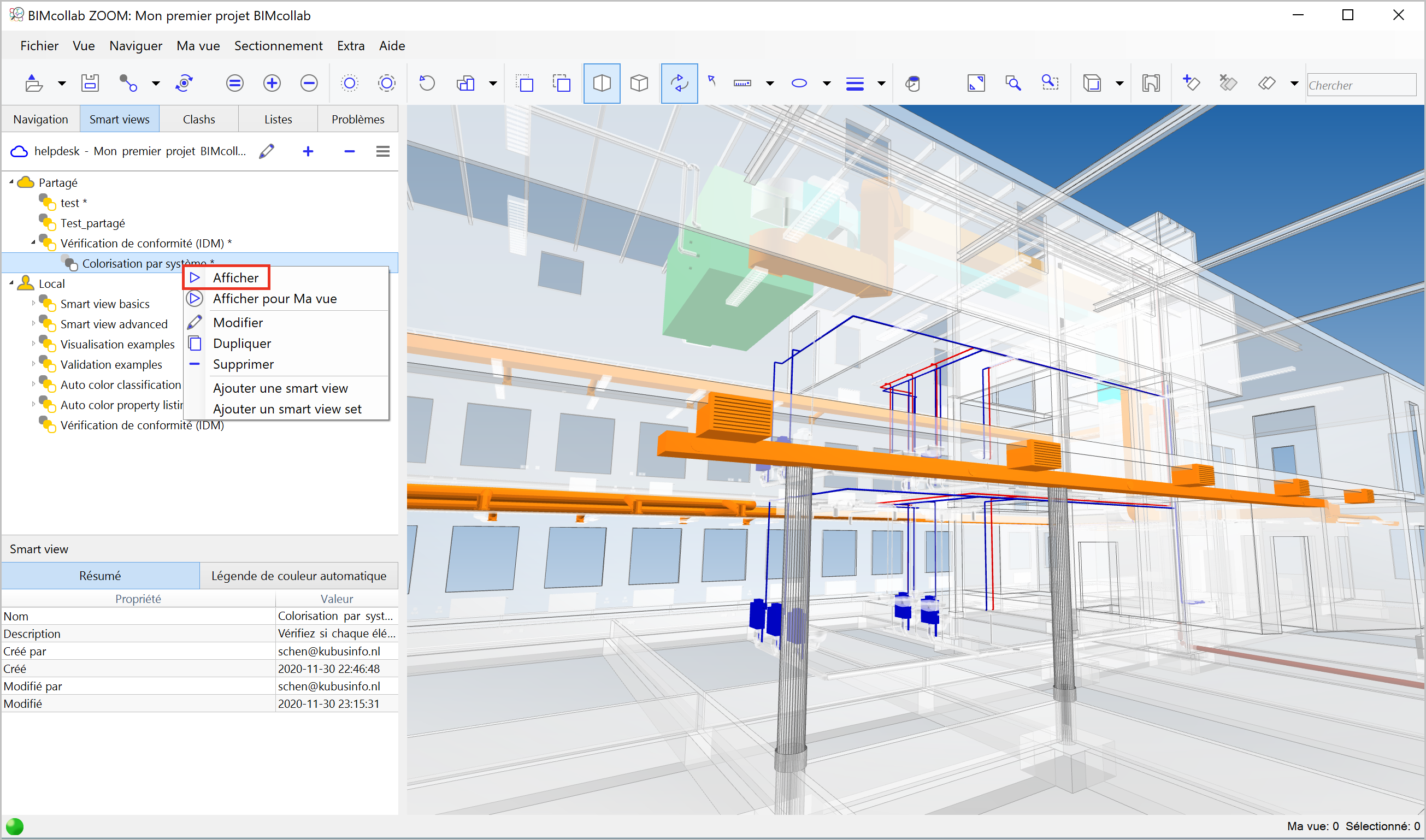Click the pencil edit icon beside project name
1426x840 pixels.
click(267, 151)
